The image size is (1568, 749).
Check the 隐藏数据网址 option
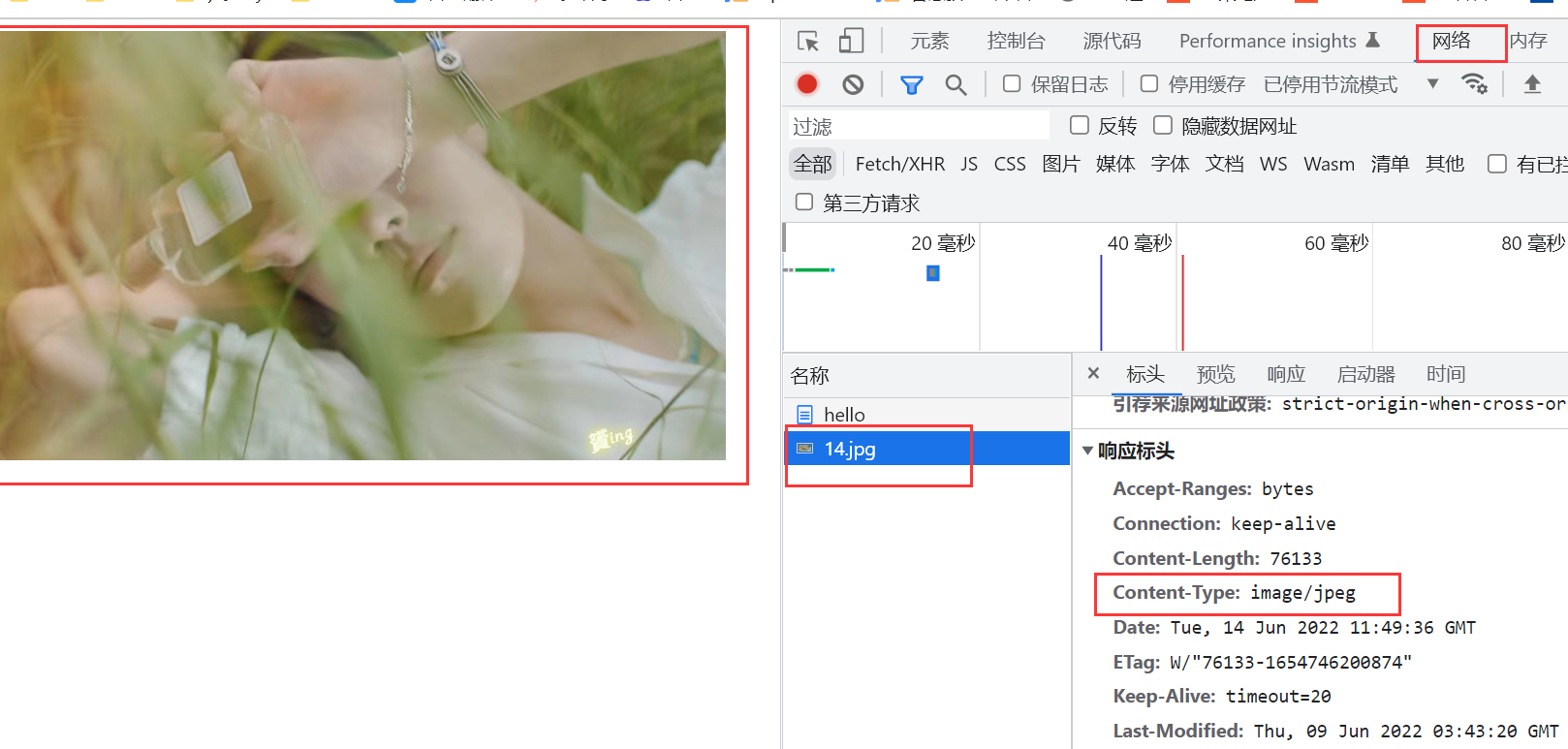tap(1163, 125)
